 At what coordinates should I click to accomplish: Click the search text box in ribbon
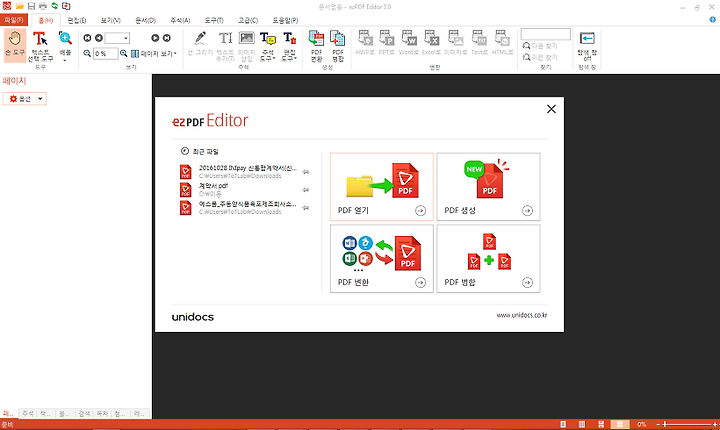546,34
